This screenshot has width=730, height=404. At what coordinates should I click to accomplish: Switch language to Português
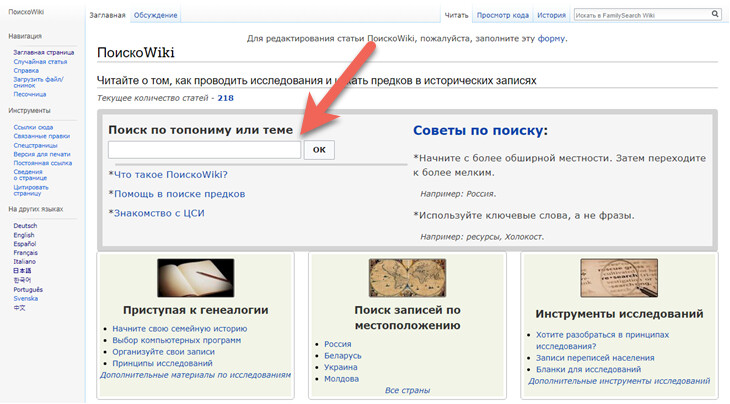(28, 290)
